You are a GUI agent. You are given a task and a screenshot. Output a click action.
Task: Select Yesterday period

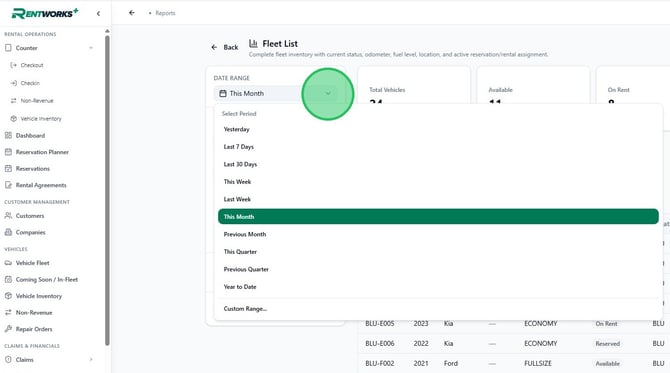438,129
